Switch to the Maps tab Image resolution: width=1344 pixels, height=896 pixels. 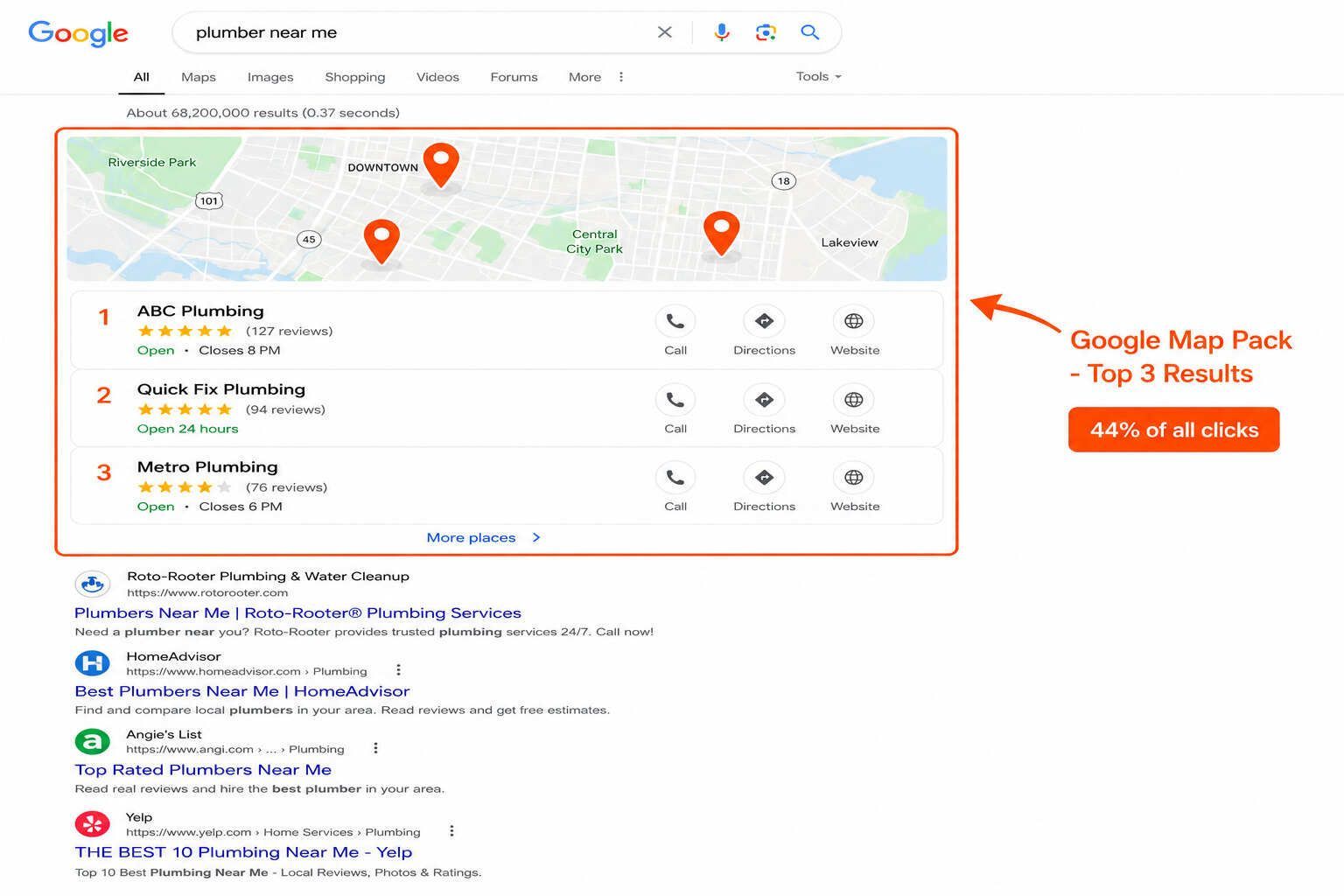click(199, 77)
